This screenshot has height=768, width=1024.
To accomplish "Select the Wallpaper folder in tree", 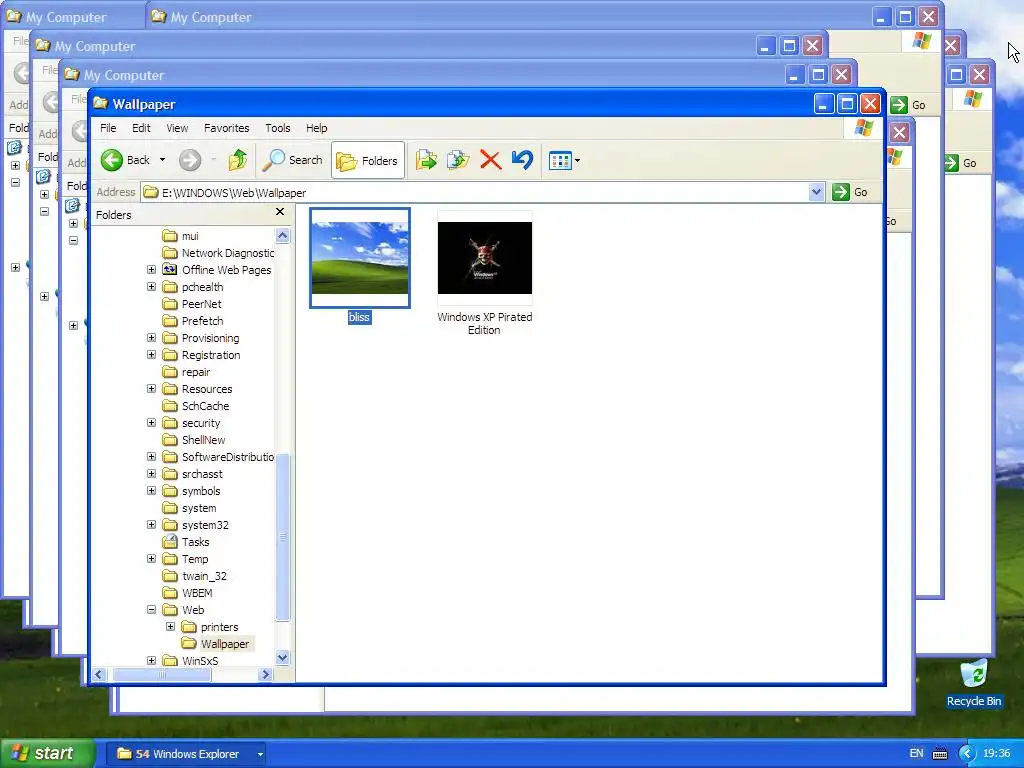I will (x=216, y=643).
